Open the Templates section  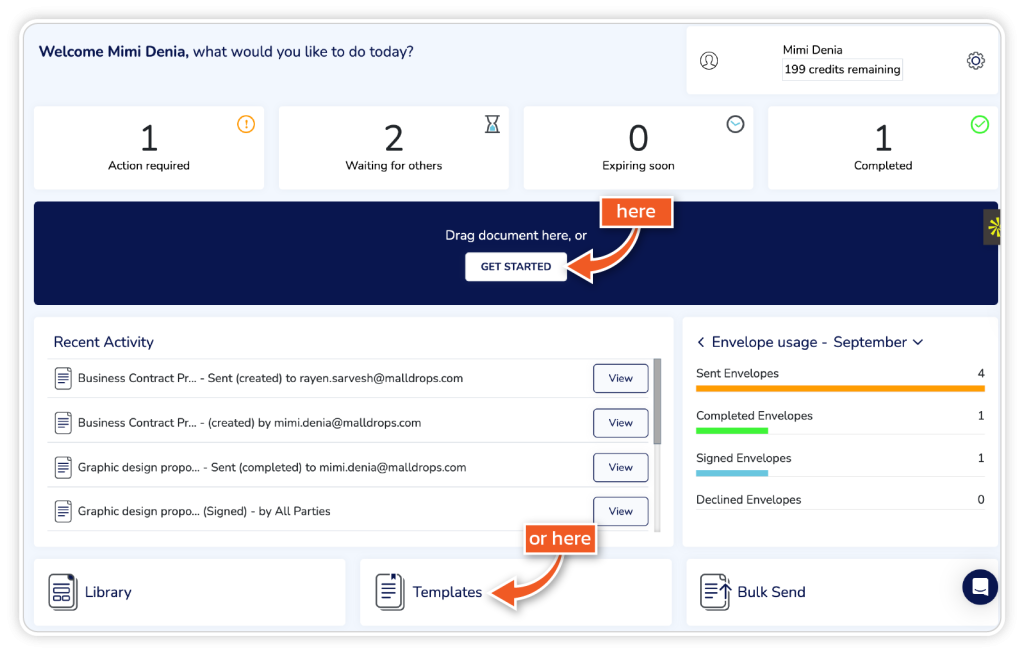click(x=446, y=592)
